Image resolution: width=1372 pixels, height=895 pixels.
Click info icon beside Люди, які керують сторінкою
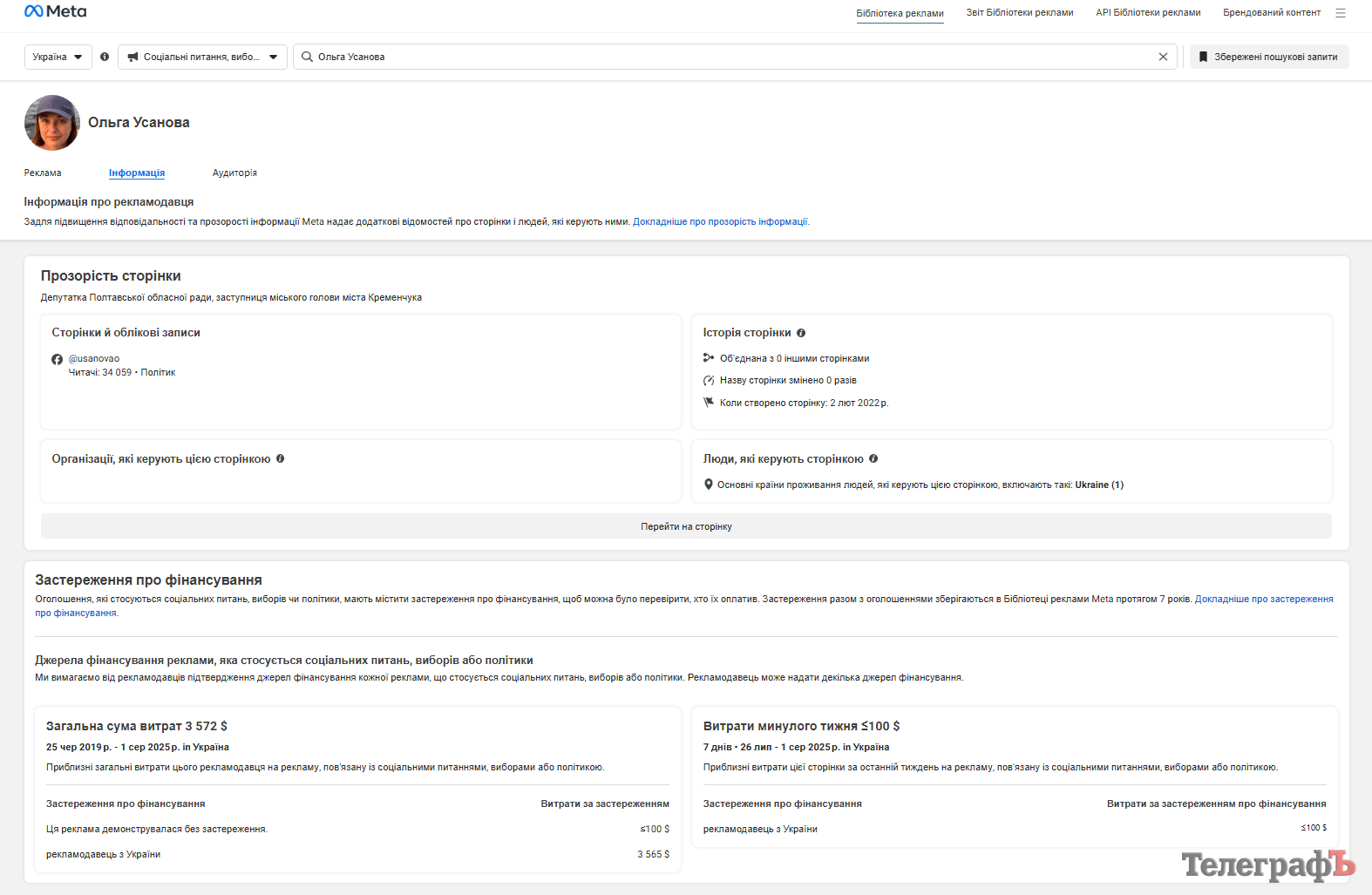[873, 458]
